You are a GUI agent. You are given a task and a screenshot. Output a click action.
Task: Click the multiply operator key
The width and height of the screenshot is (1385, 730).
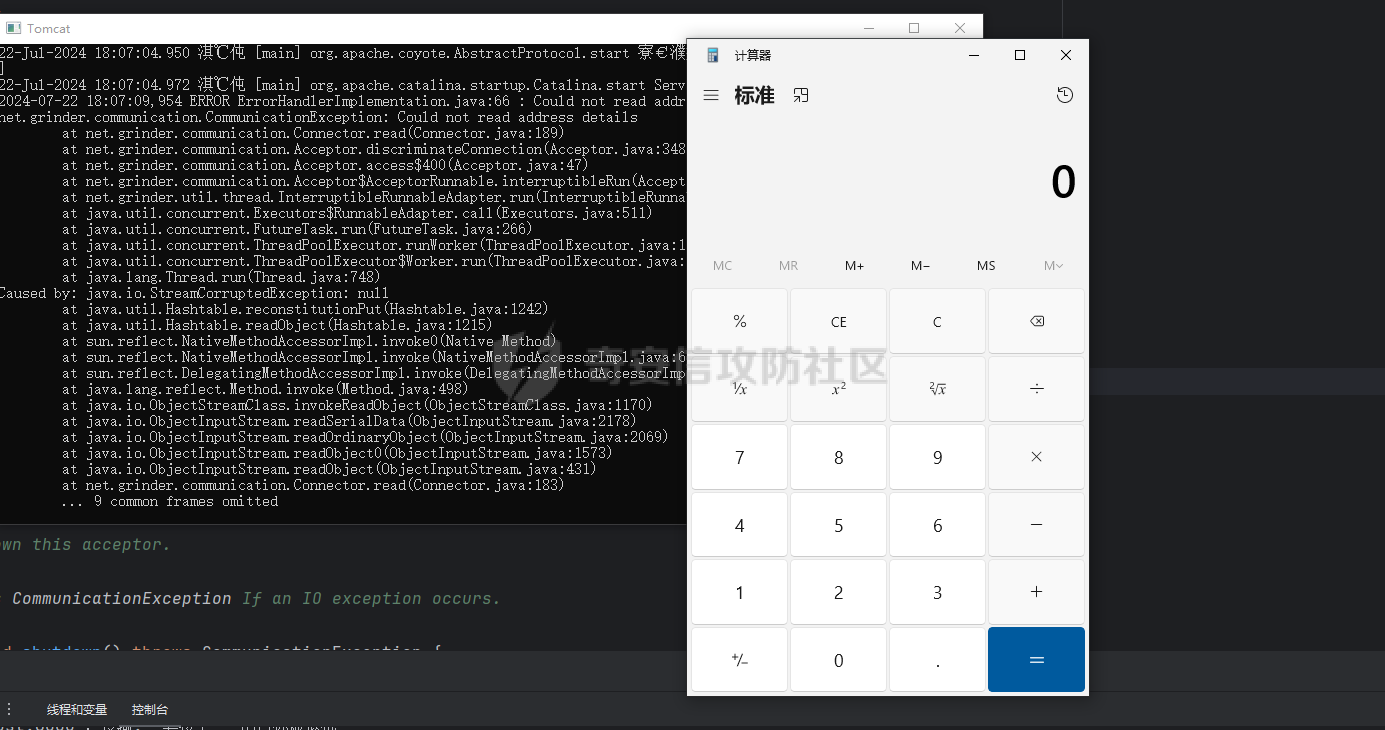coord(1036,457)
